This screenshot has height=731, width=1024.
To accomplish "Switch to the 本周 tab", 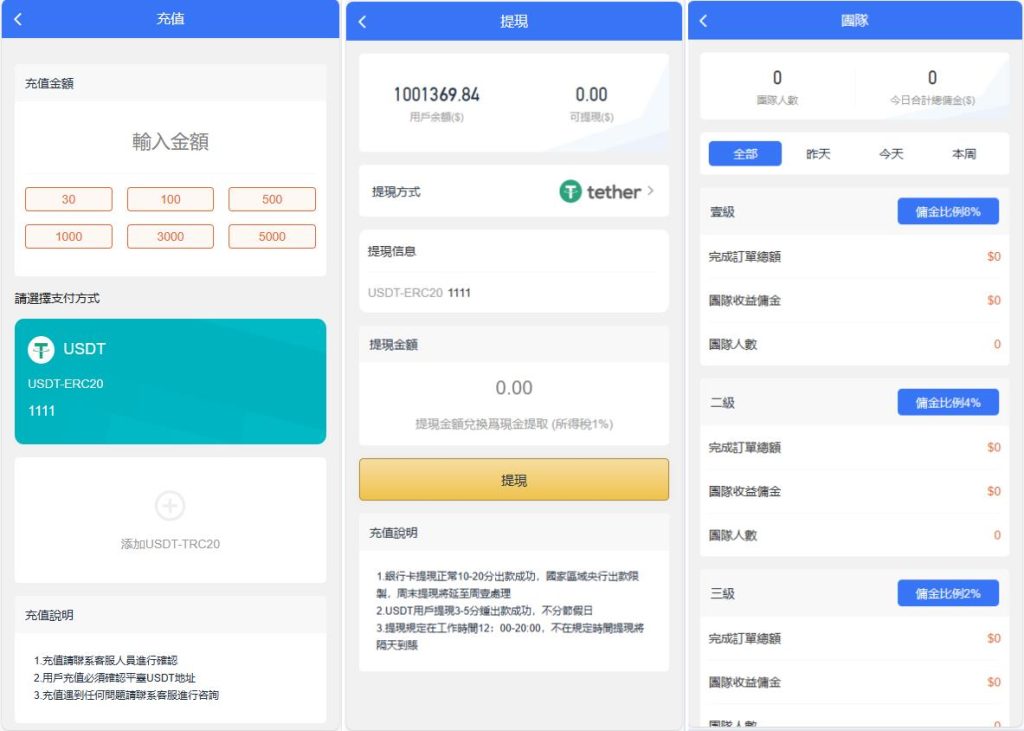I will (x=964, y=154).
